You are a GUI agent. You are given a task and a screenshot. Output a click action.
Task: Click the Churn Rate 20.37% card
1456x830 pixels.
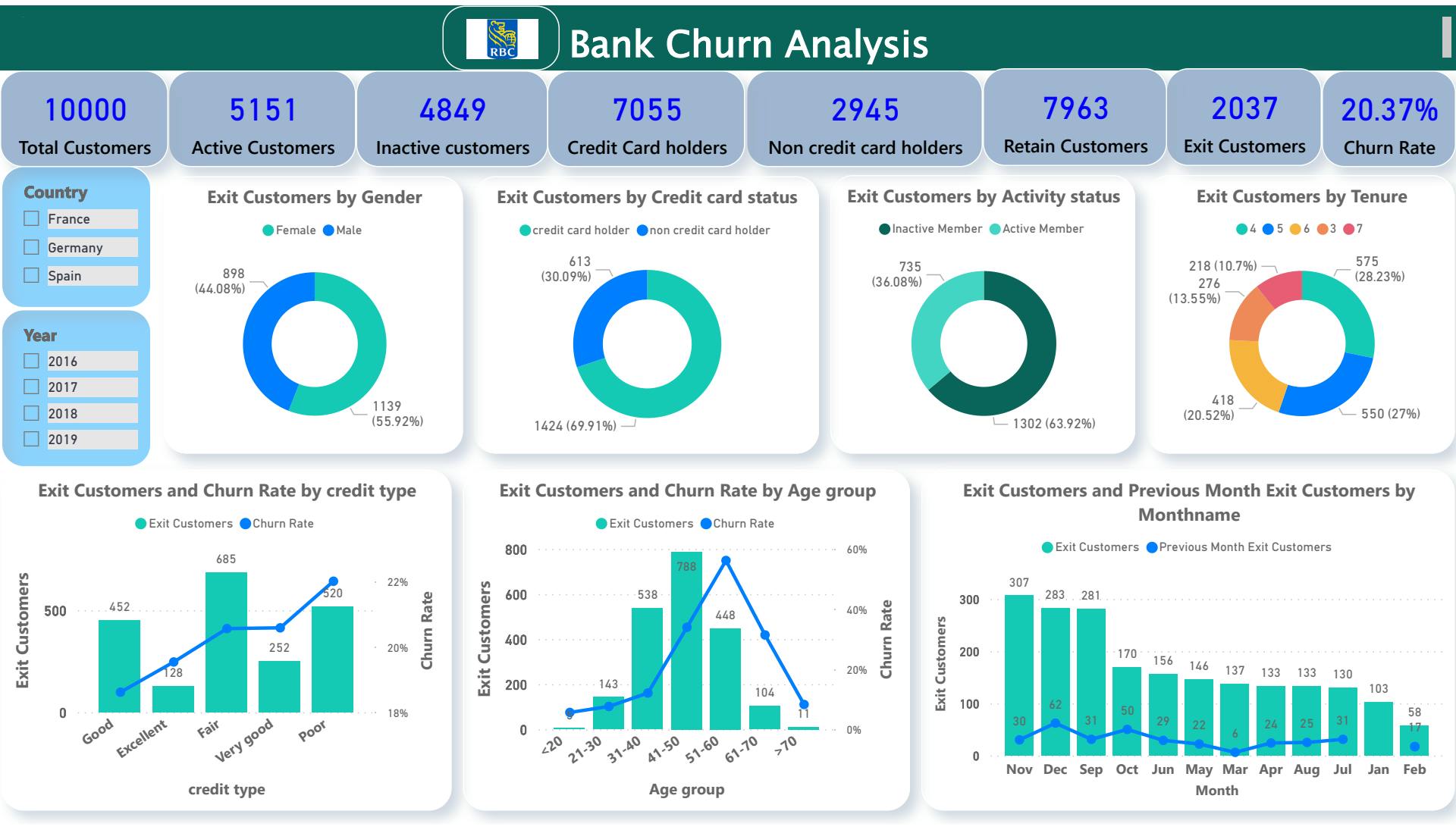tap(1389, 121)
